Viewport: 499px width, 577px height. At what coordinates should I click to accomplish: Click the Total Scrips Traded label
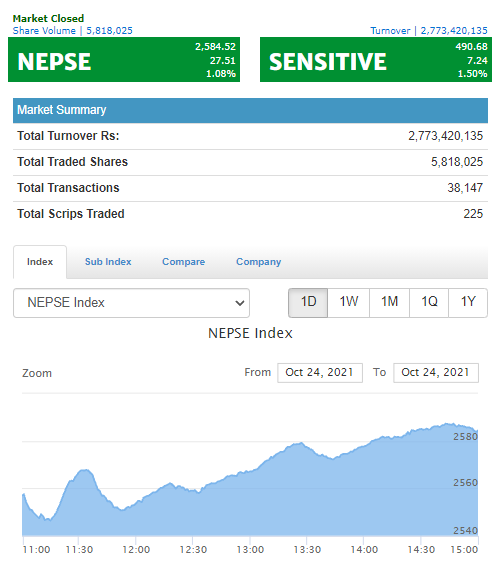click(71, 214)
